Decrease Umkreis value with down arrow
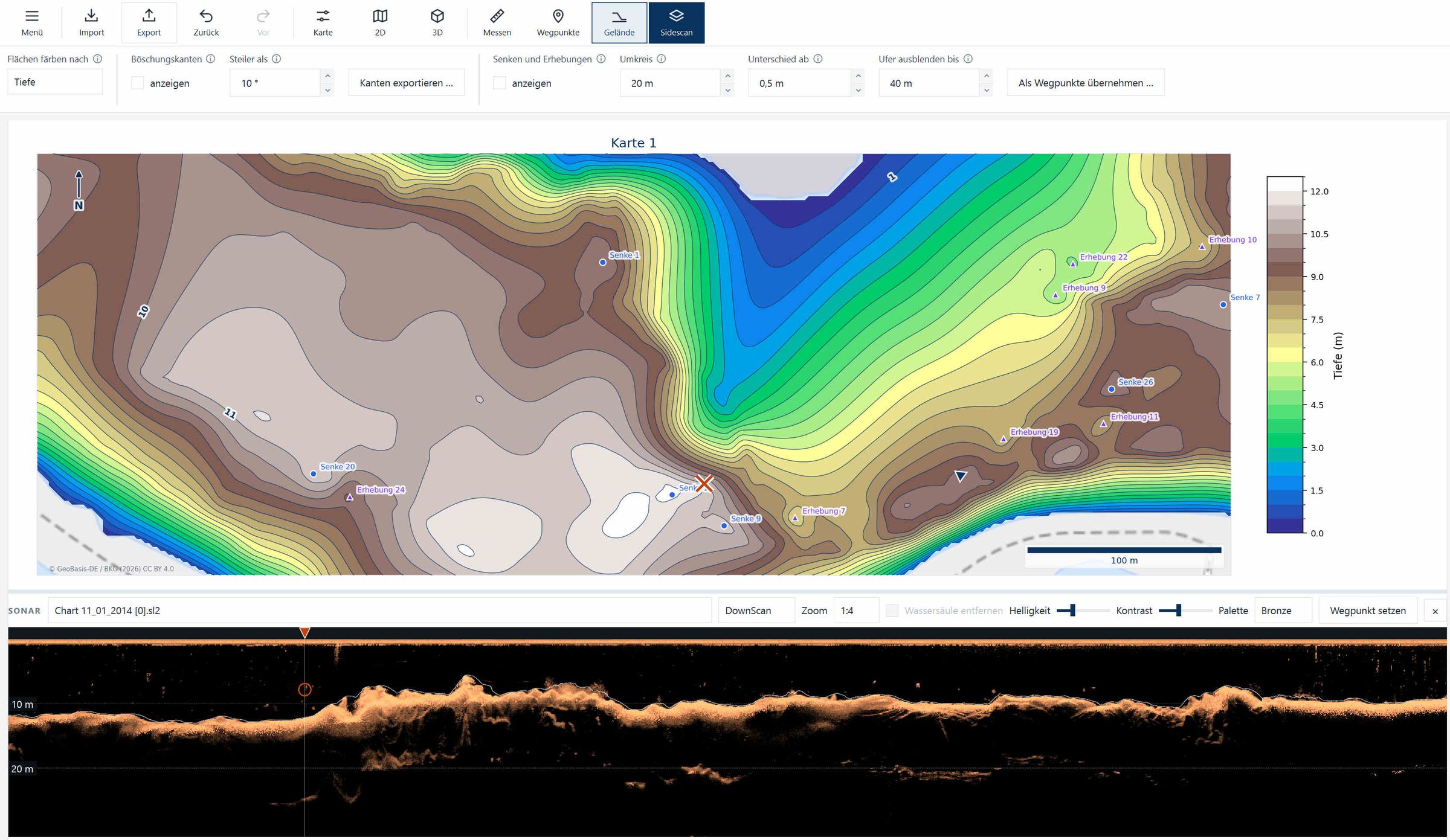 727,90
